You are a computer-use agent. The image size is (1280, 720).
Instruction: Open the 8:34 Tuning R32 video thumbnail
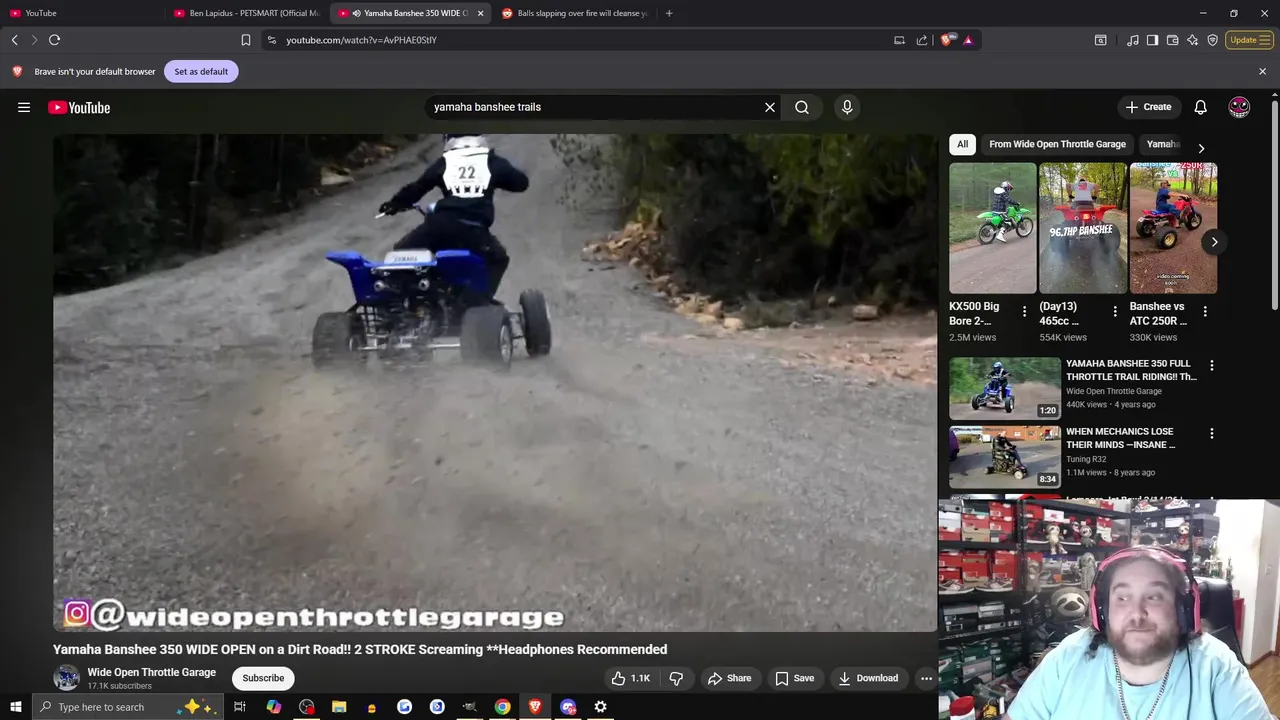(1005, 456)
